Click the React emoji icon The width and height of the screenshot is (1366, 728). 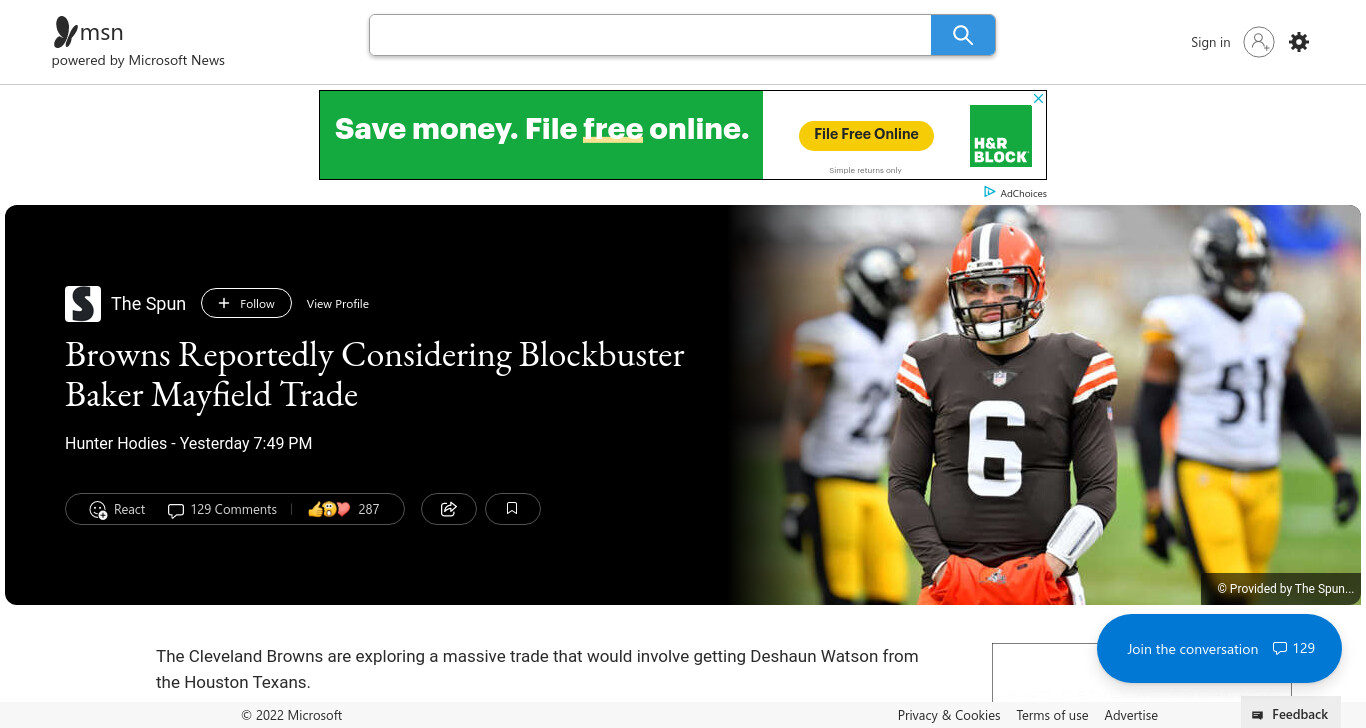[x=98, y=510]
